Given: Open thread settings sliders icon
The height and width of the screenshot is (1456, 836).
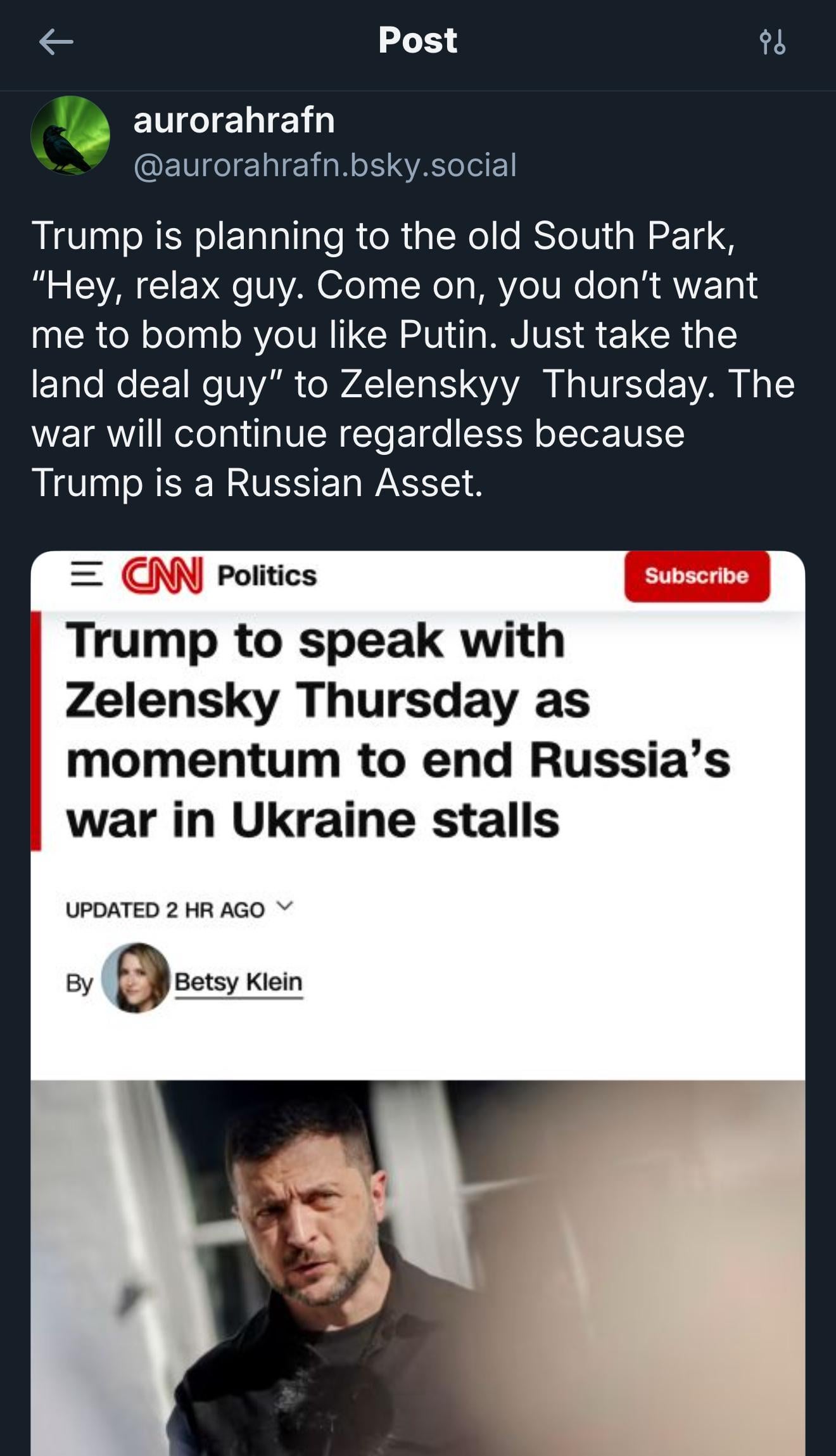Looking at the screenshot, I should click(772, 42).
